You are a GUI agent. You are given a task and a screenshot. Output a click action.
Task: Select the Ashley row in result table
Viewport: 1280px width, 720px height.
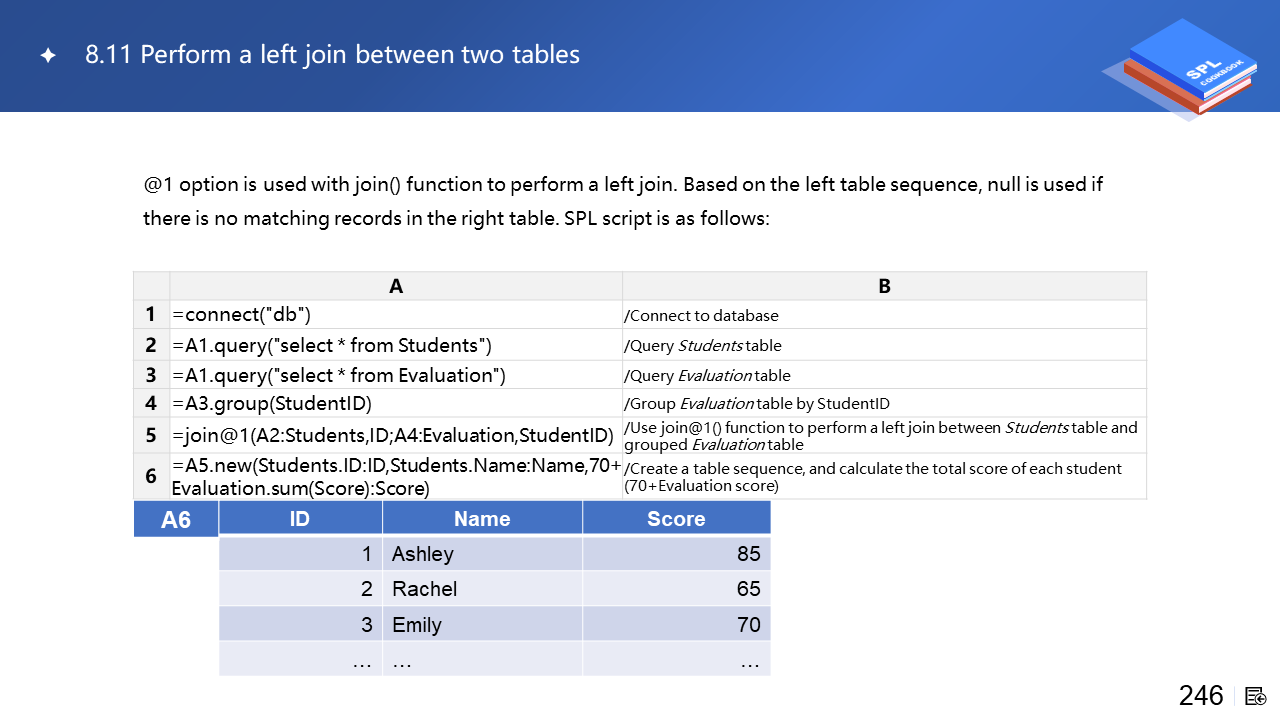pyautogui.click(x=494, y=554)
